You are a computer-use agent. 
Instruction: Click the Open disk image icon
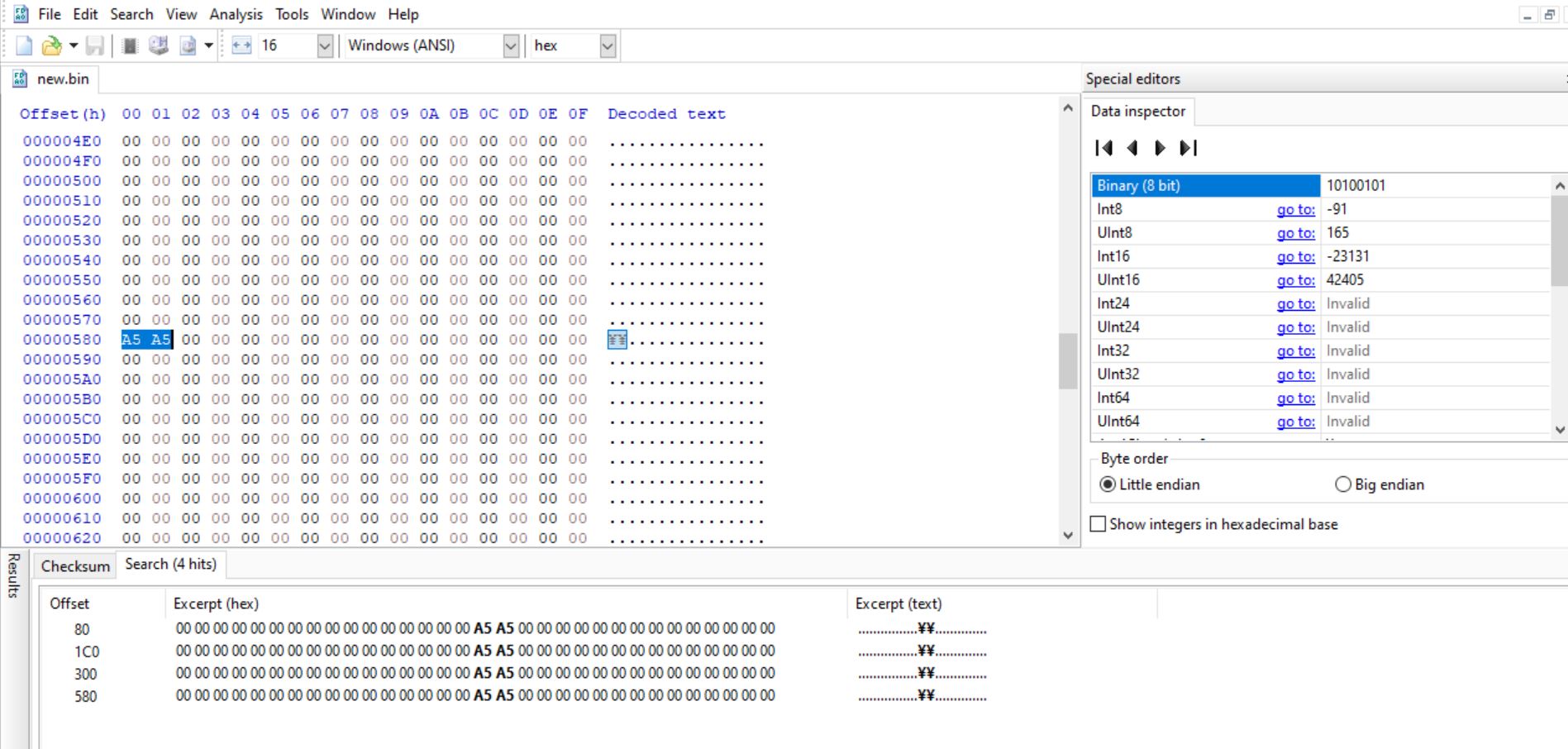(x=188, y=45)
